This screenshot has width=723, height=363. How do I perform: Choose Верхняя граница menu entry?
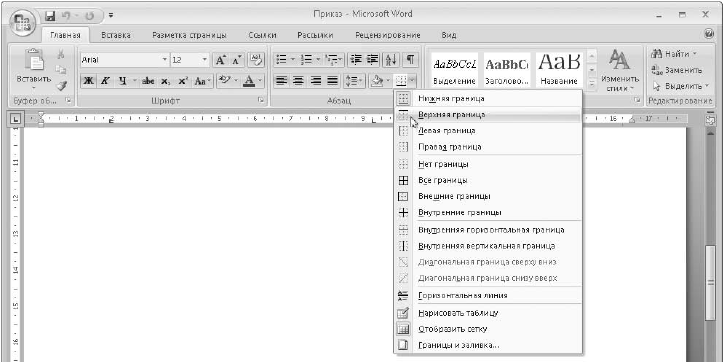488,114
